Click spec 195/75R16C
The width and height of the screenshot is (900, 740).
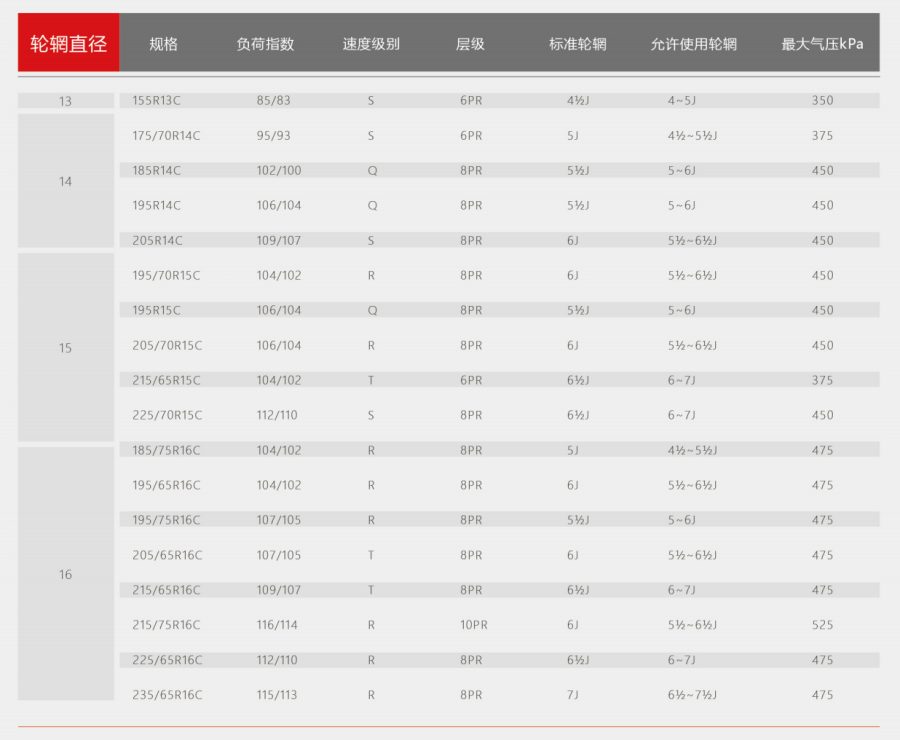point(166,520)
